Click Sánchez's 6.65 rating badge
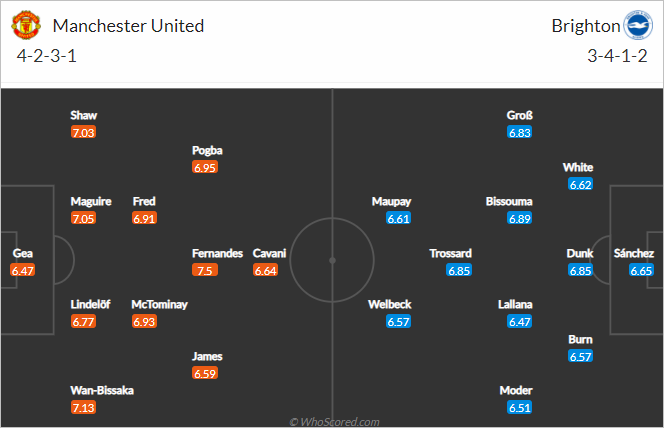This screenshot has height=428, width=664. [641, 270]
